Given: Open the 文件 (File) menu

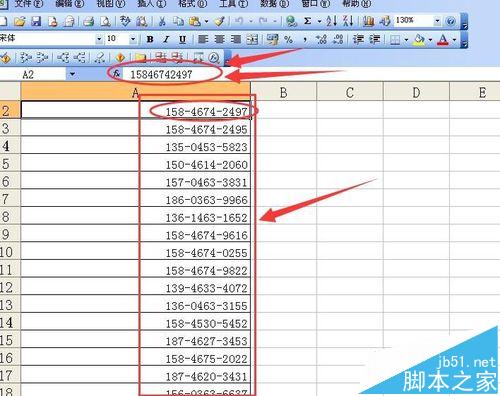Looking at the screenshot, I should 29,3.
